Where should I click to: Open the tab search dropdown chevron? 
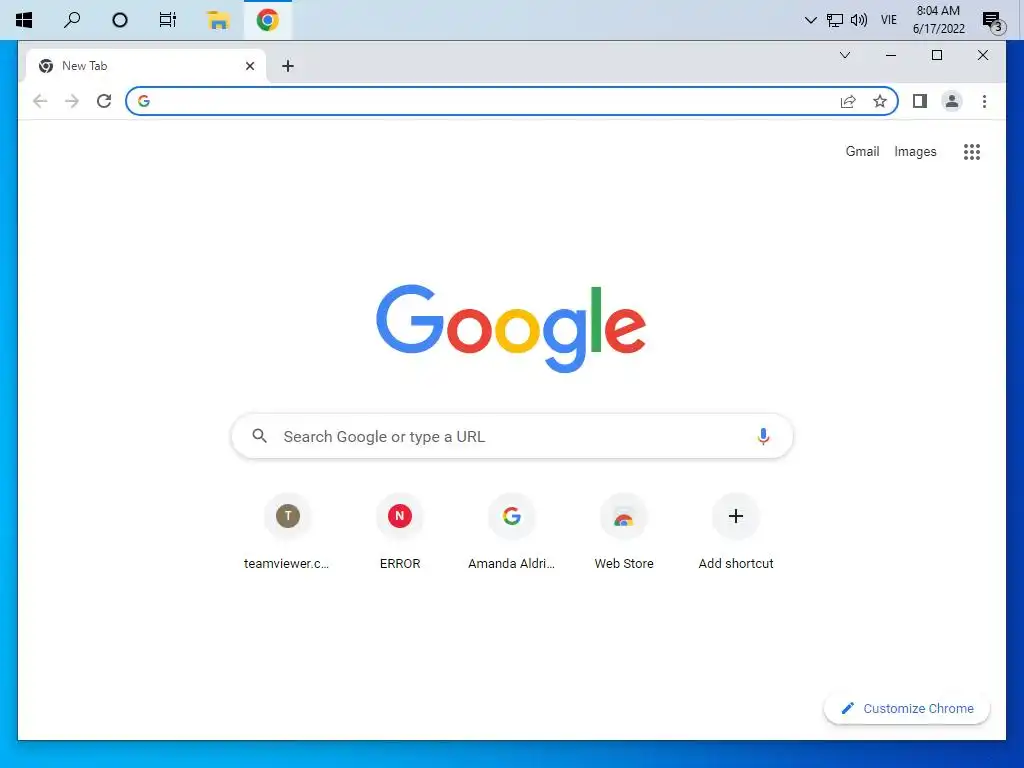click(844, 55)
